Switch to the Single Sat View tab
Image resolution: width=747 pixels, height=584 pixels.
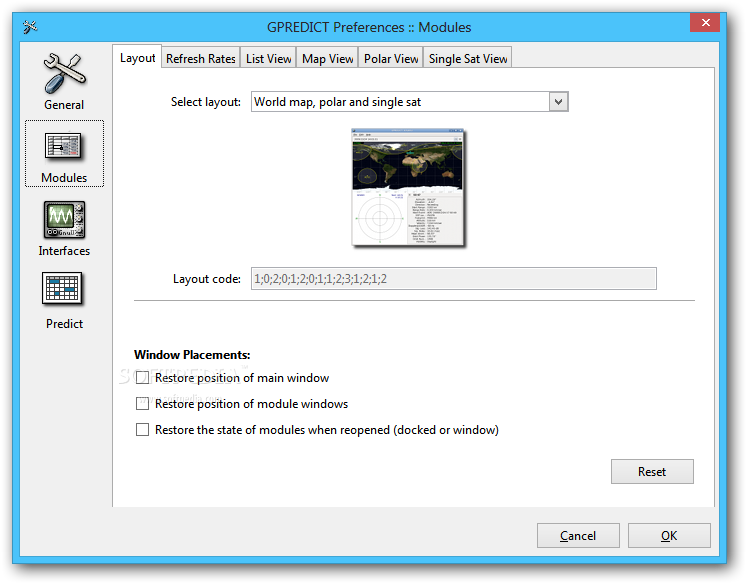click(x=468, y=59)
